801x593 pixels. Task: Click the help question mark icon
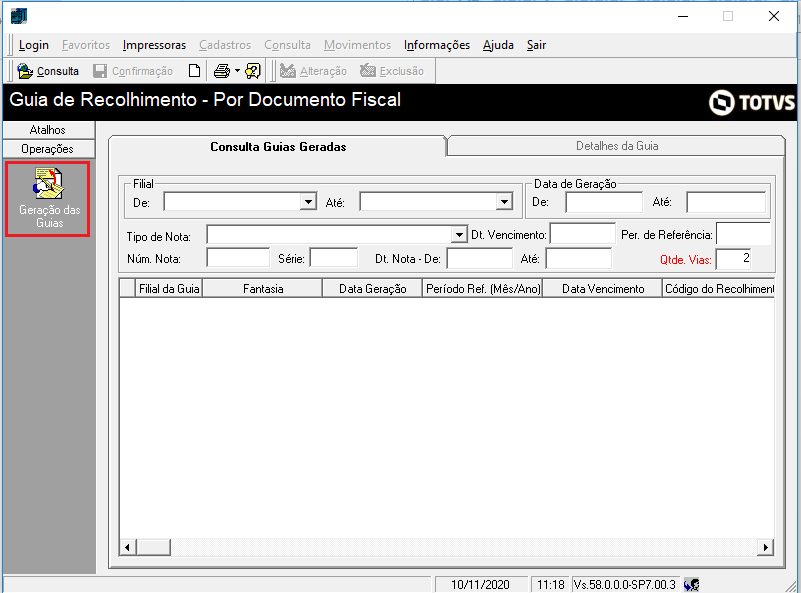(252, 71)
